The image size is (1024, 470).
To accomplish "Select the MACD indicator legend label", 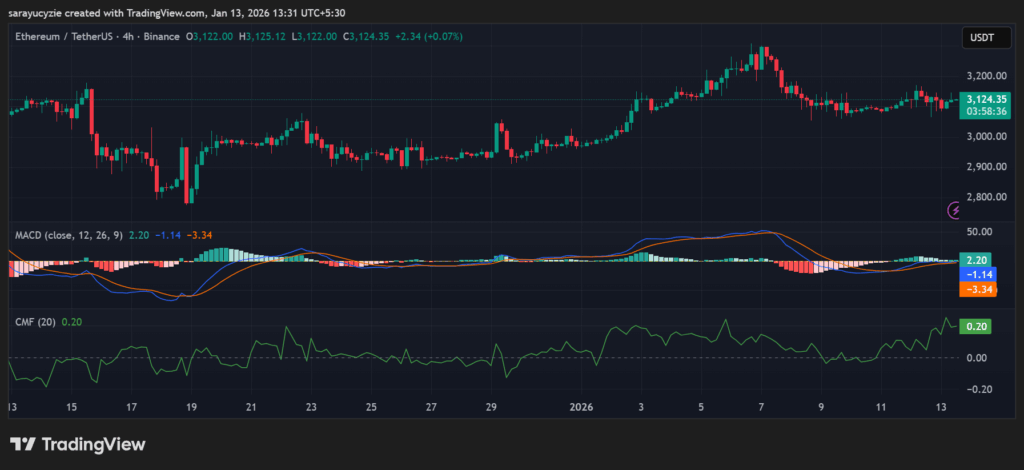I will click(x=64, y=235).
